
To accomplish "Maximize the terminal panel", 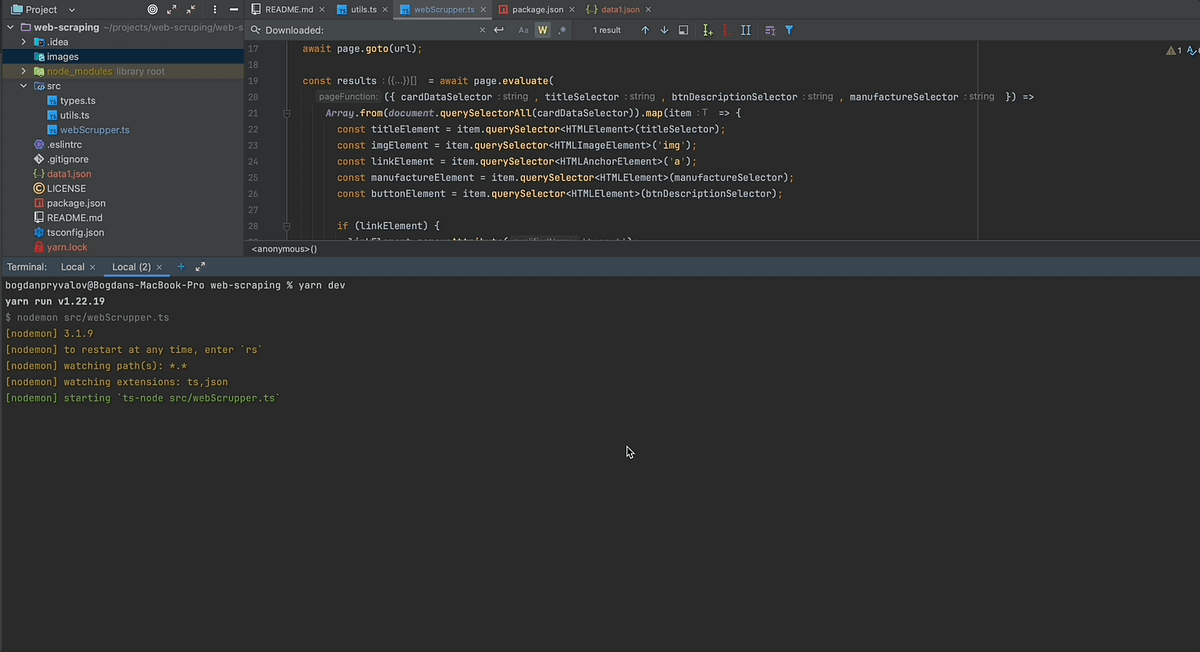I will click(x=200, y=267).
